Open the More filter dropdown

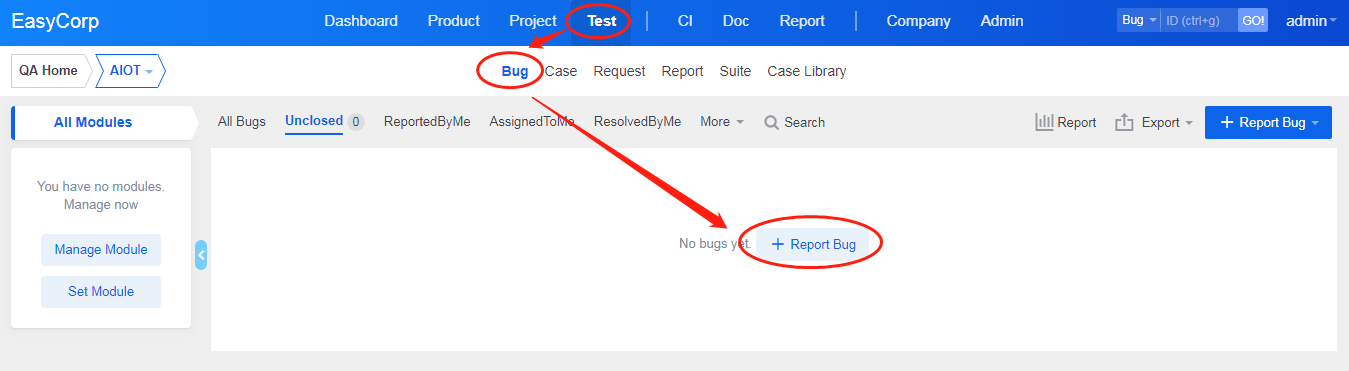[721, 122]
